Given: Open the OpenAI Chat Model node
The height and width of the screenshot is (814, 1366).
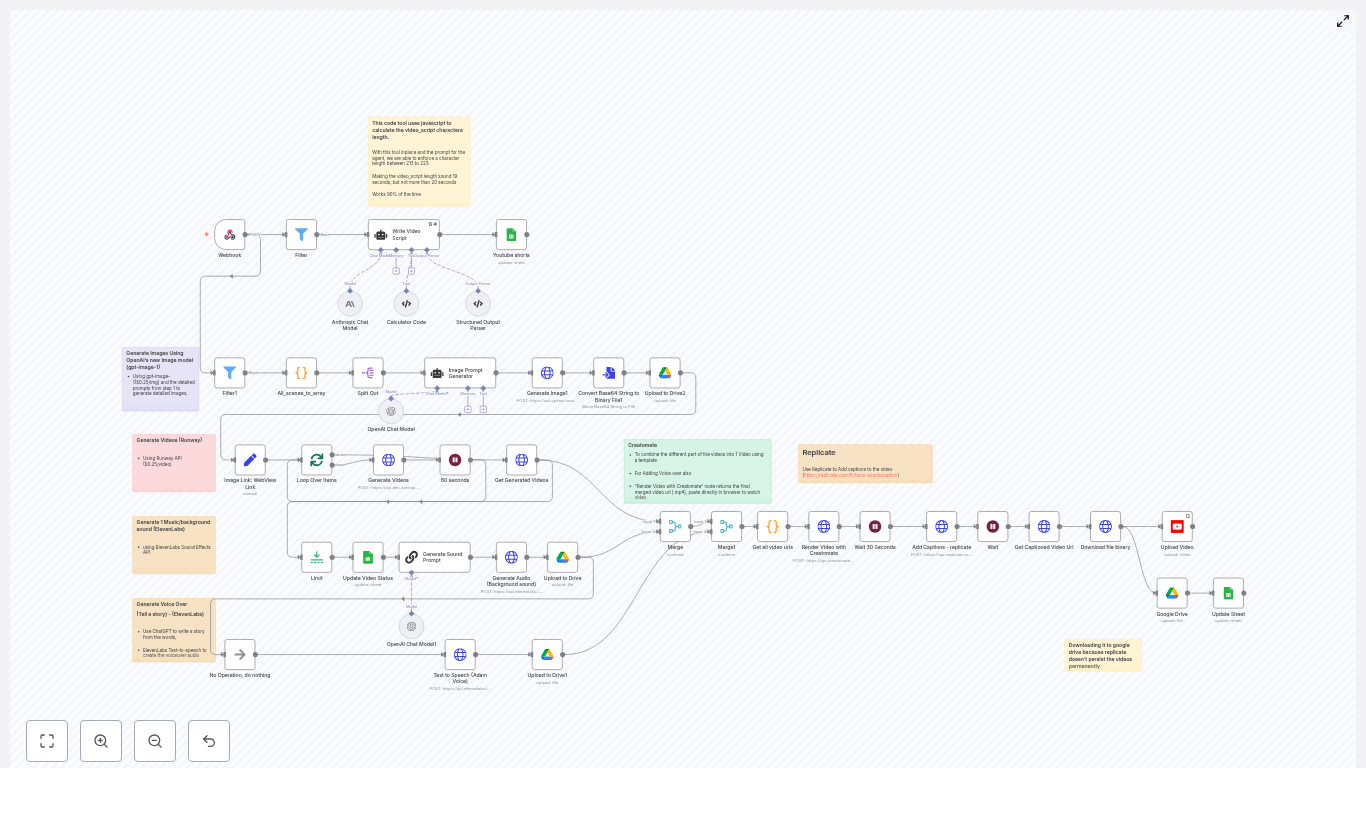Looking at the screenshot, I should 391,411.
